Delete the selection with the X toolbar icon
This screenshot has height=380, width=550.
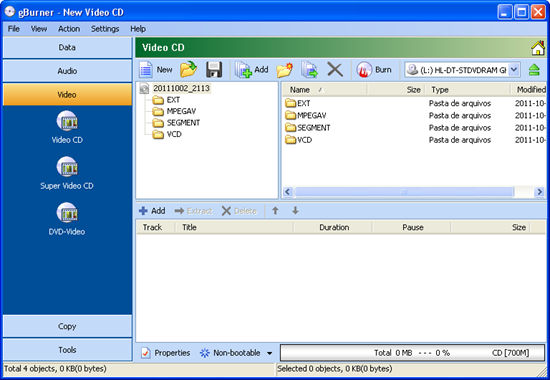(335, 69)
